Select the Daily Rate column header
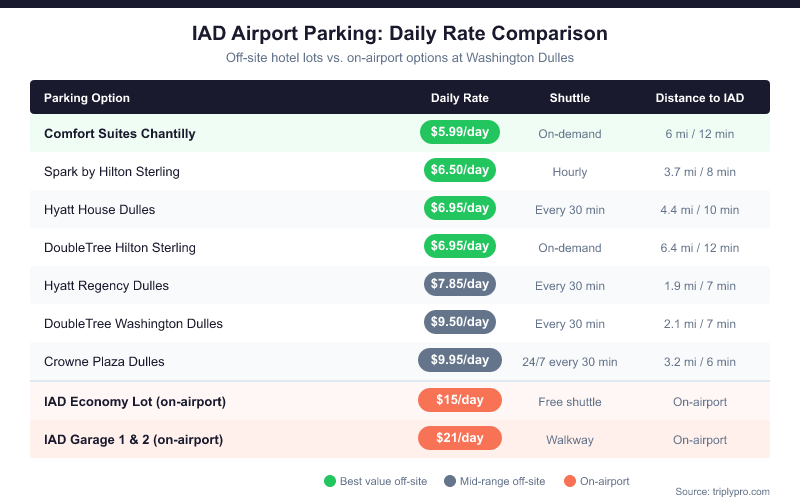The width and height of the screenshot is (800, 500). pos(460,98)
